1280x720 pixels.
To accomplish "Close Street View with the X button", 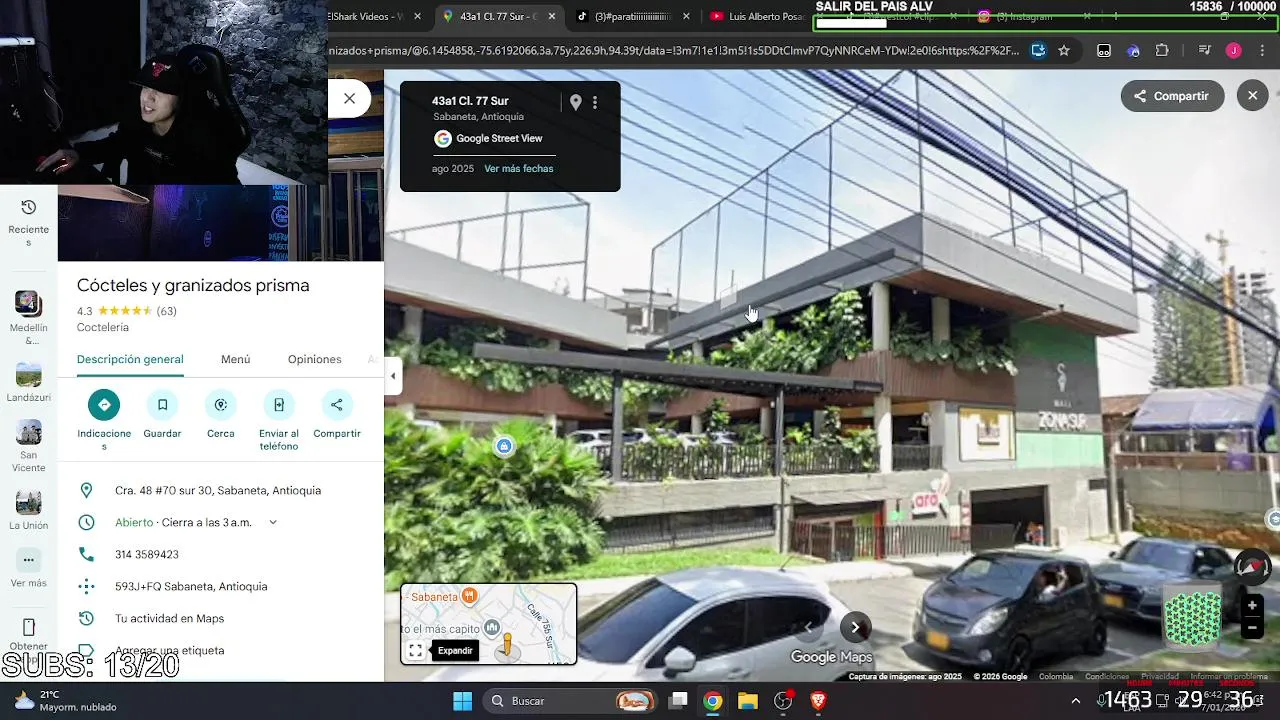I will 1253,96.
